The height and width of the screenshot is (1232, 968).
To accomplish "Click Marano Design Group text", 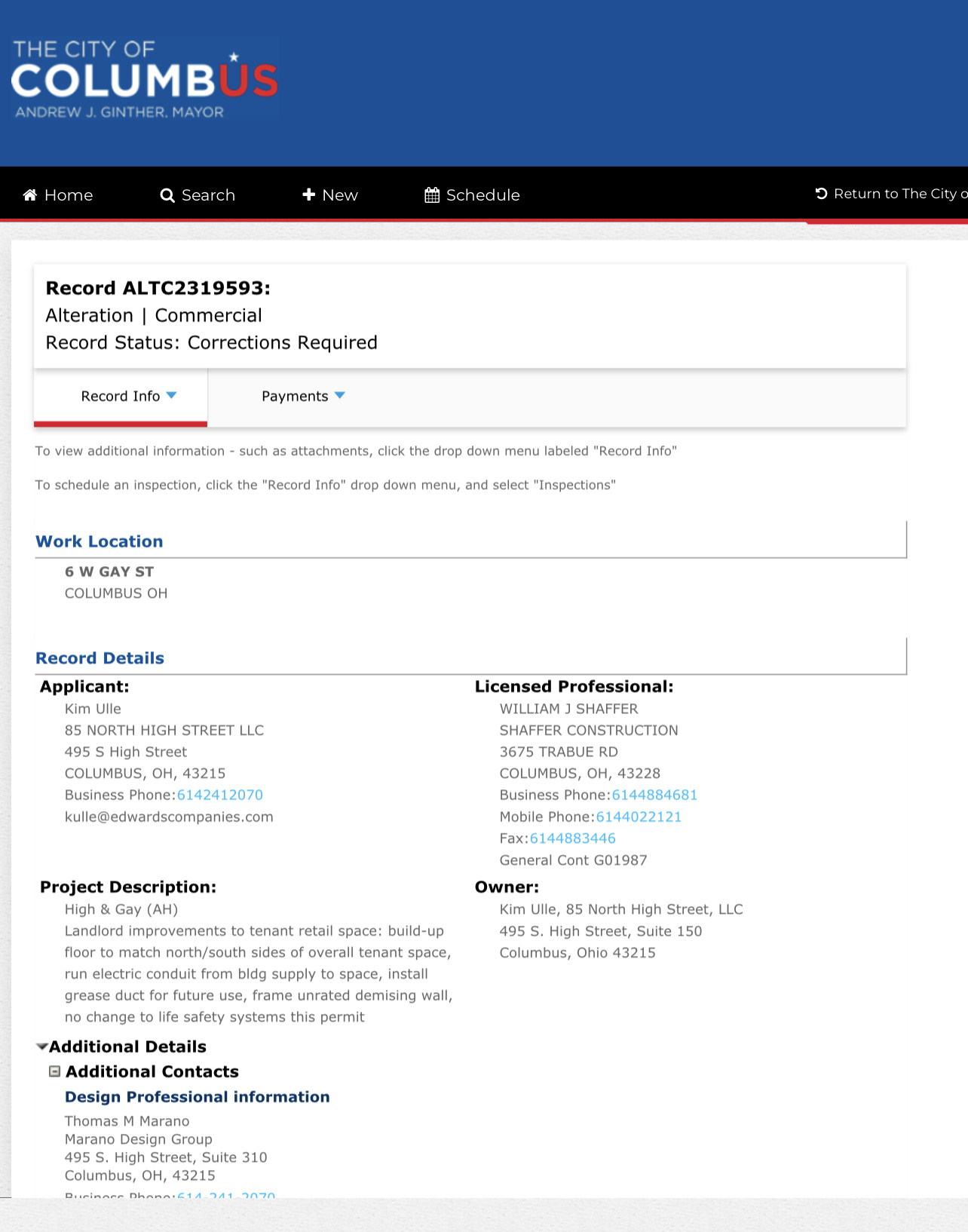I will pyautogui.click(x=139, y=1139).
